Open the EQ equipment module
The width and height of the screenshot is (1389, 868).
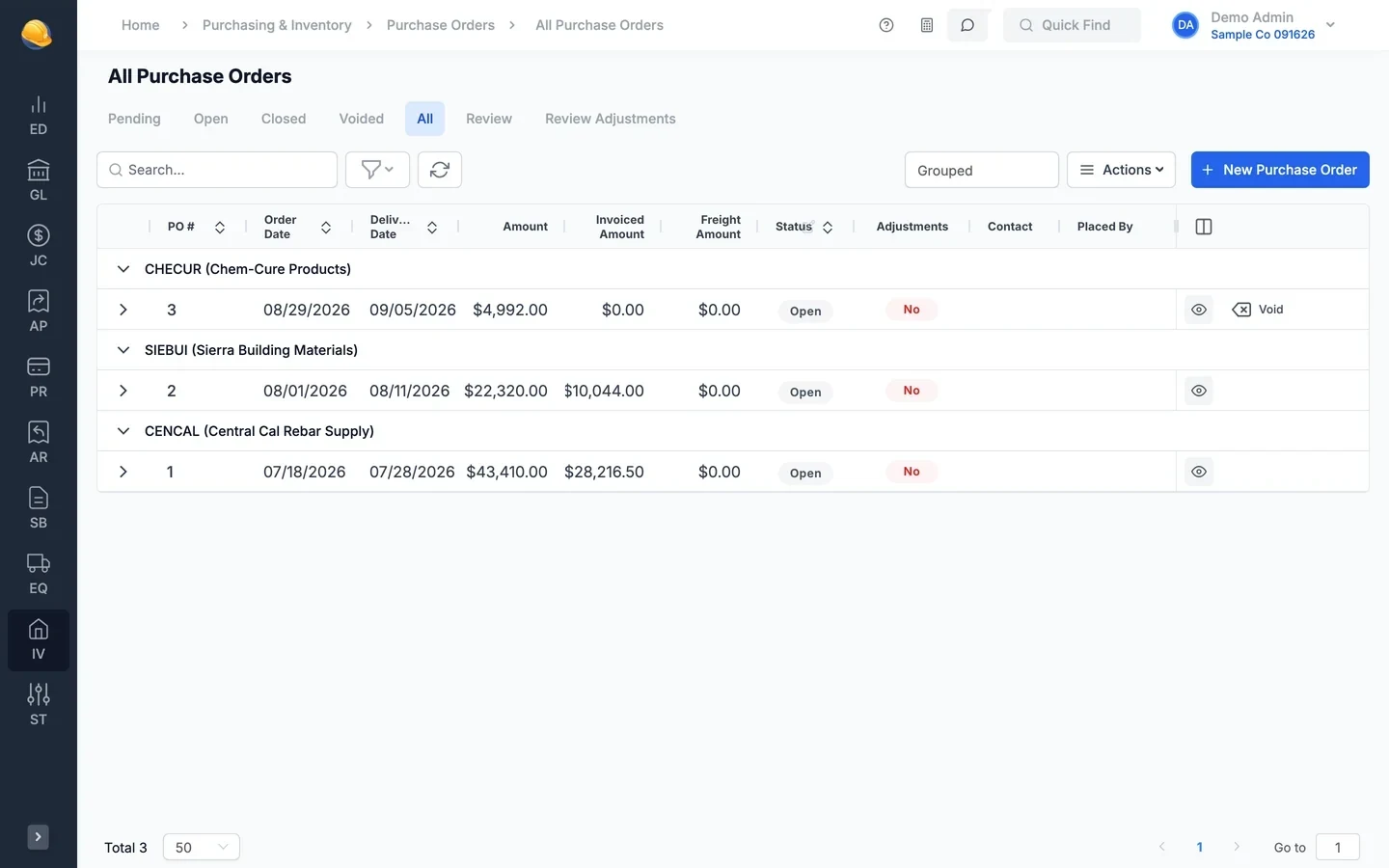pos(39,575)
